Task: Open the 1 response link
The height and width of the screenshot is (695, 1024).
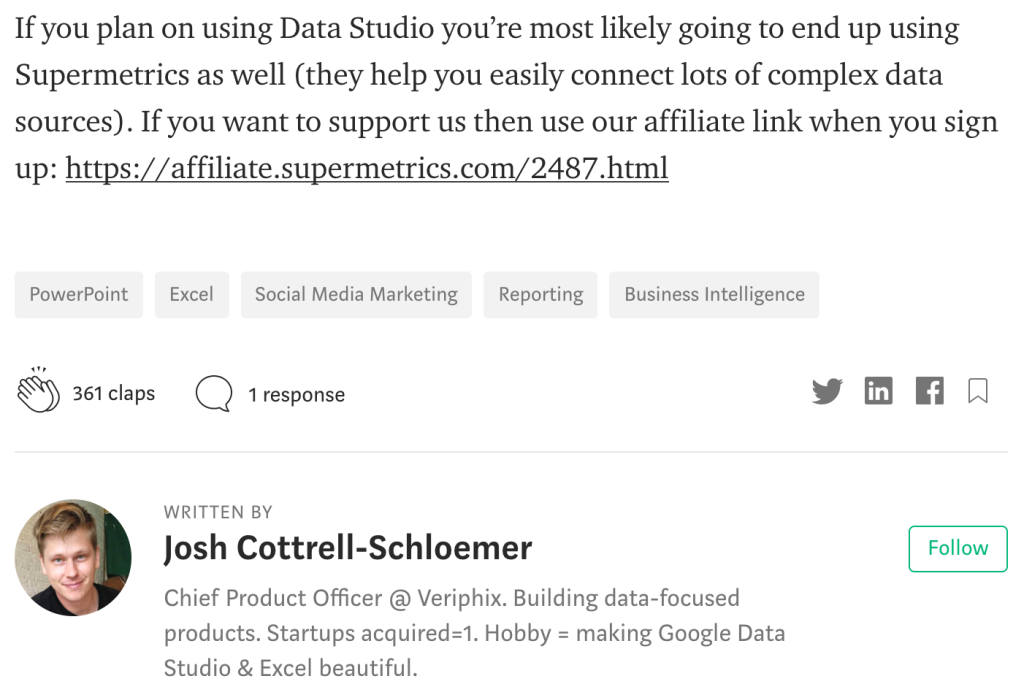Action: click(296, 395)
